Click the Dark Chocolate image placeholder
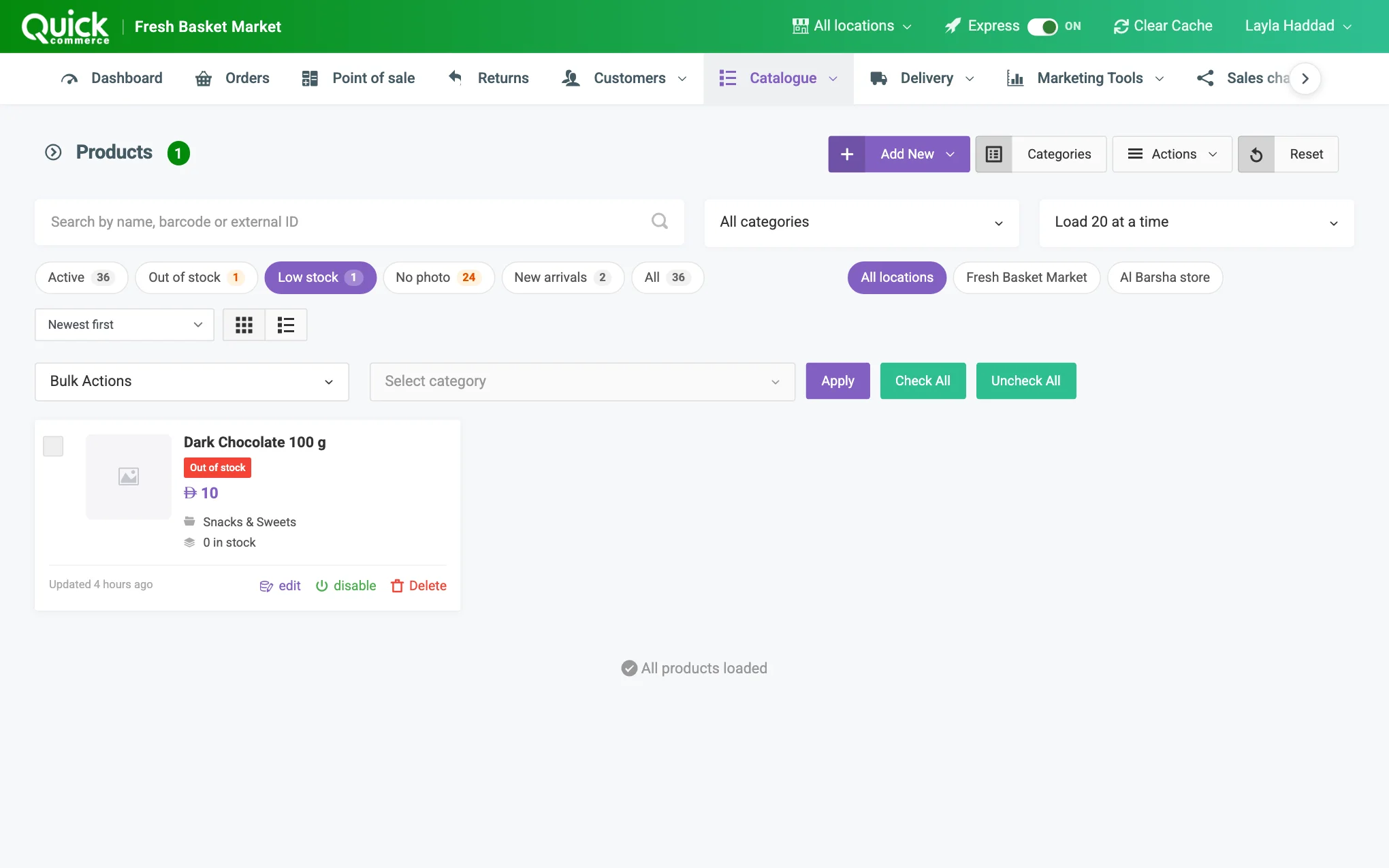 pyautogui.click(x=129, y=477)
